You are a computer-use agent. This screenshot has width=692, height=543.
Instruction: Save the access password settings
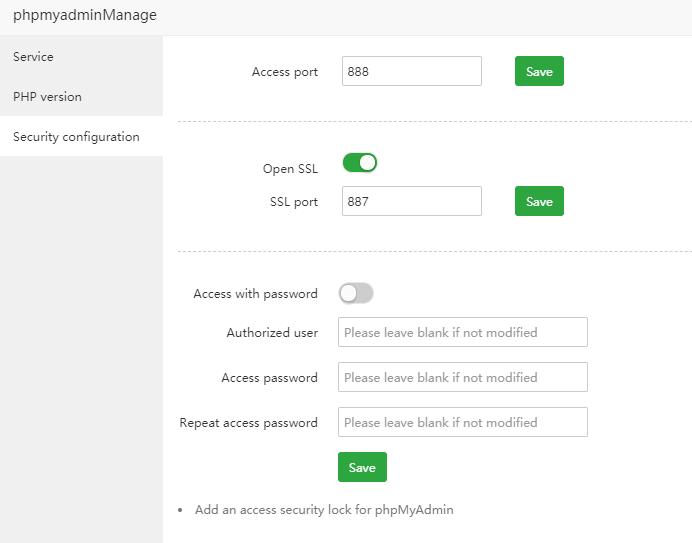(362, 467)
